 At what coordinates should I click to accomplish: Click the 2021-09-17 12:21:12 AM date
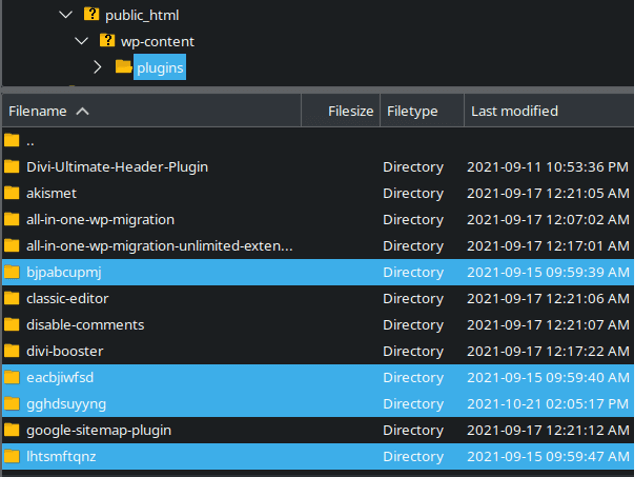(548, 430)
